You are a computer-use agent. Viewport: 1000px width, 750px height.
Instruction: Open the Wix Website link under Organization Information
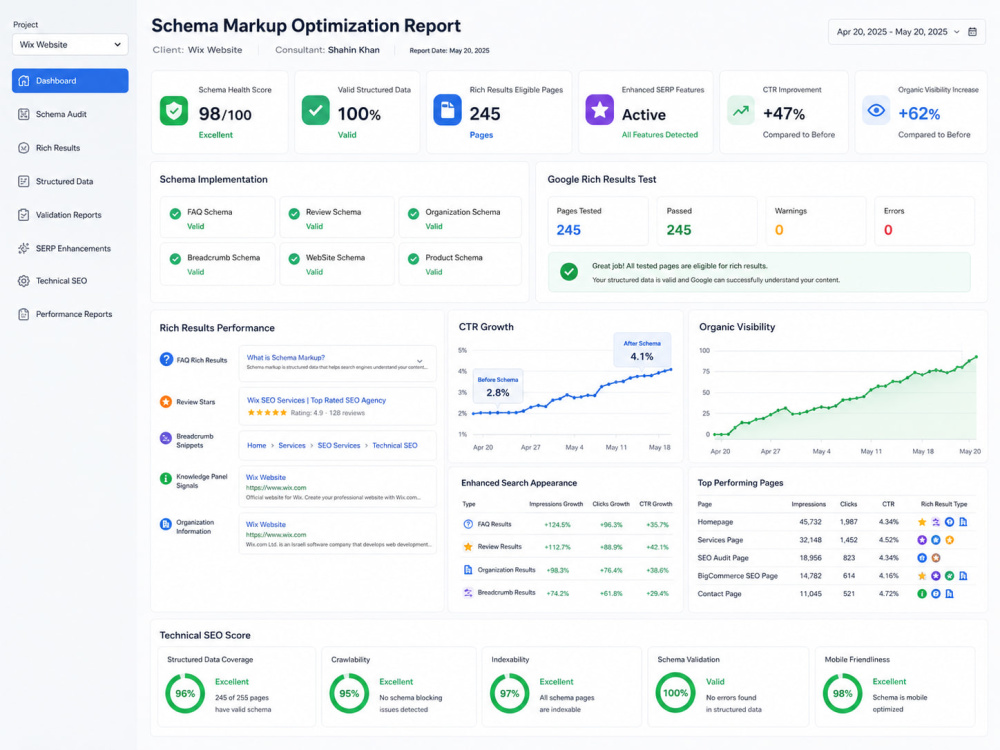[266, 524]
